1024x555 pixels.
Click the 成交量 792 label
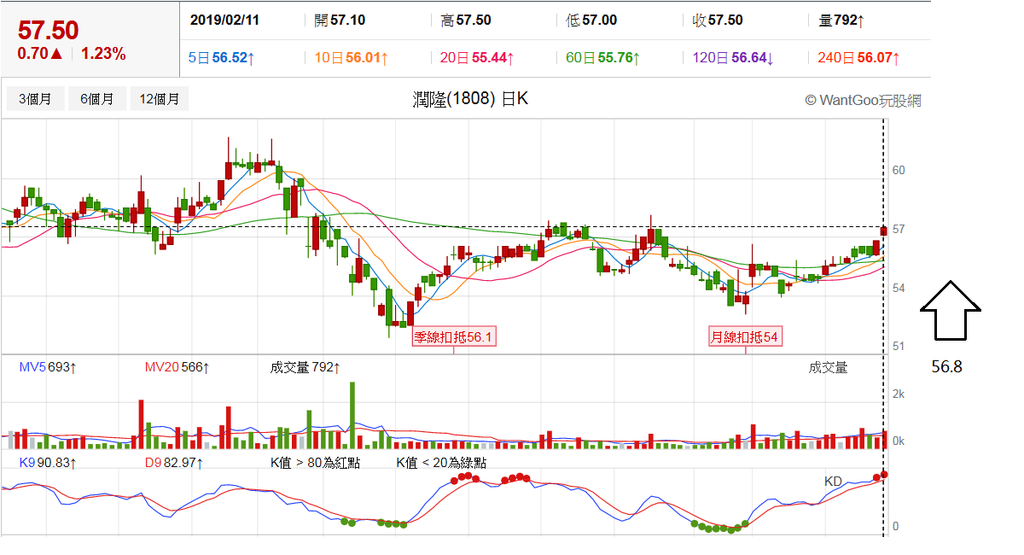point(305,368)
